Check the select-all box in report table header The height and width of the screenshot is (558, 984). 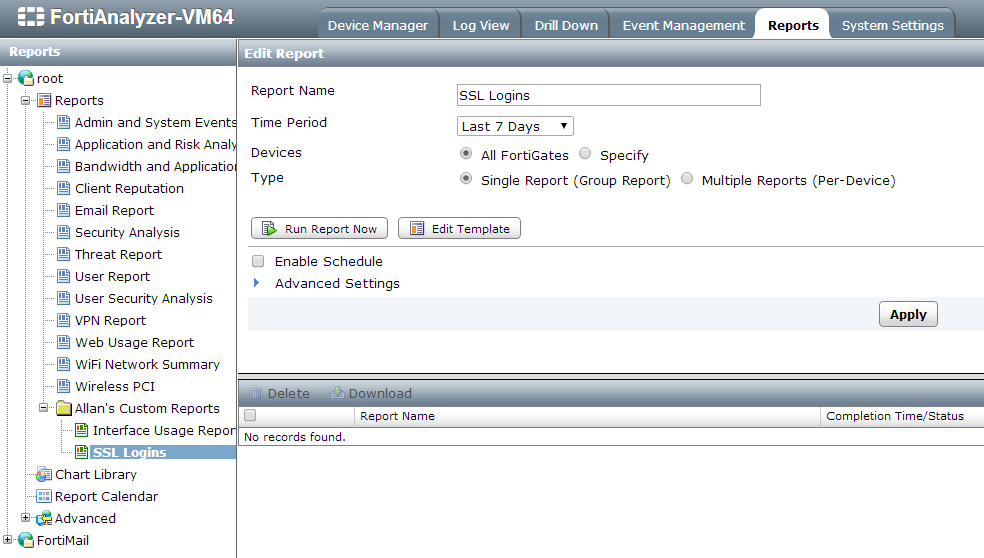tap(250, 415)
